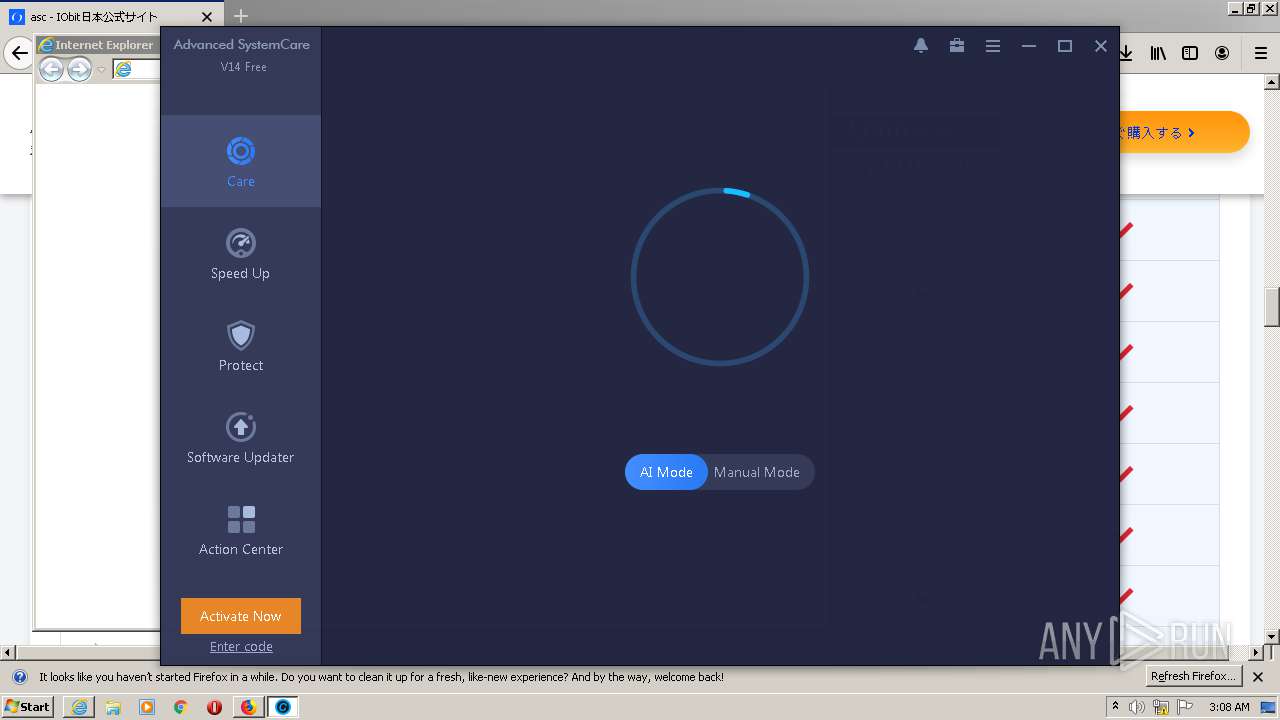The image size is (1280, 720).
Task: Click back arrow in Internet Explorer window
Action: pyautogui.click(x=52, y=69)
